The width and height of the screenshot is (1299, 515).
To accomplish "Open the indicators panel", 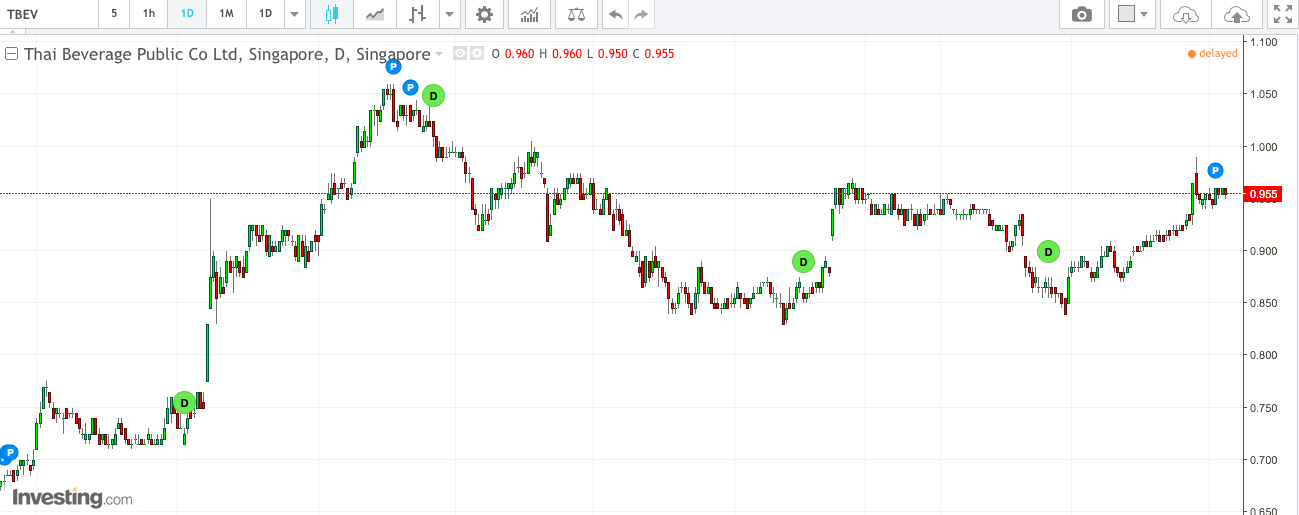I will tap(530, 14).
